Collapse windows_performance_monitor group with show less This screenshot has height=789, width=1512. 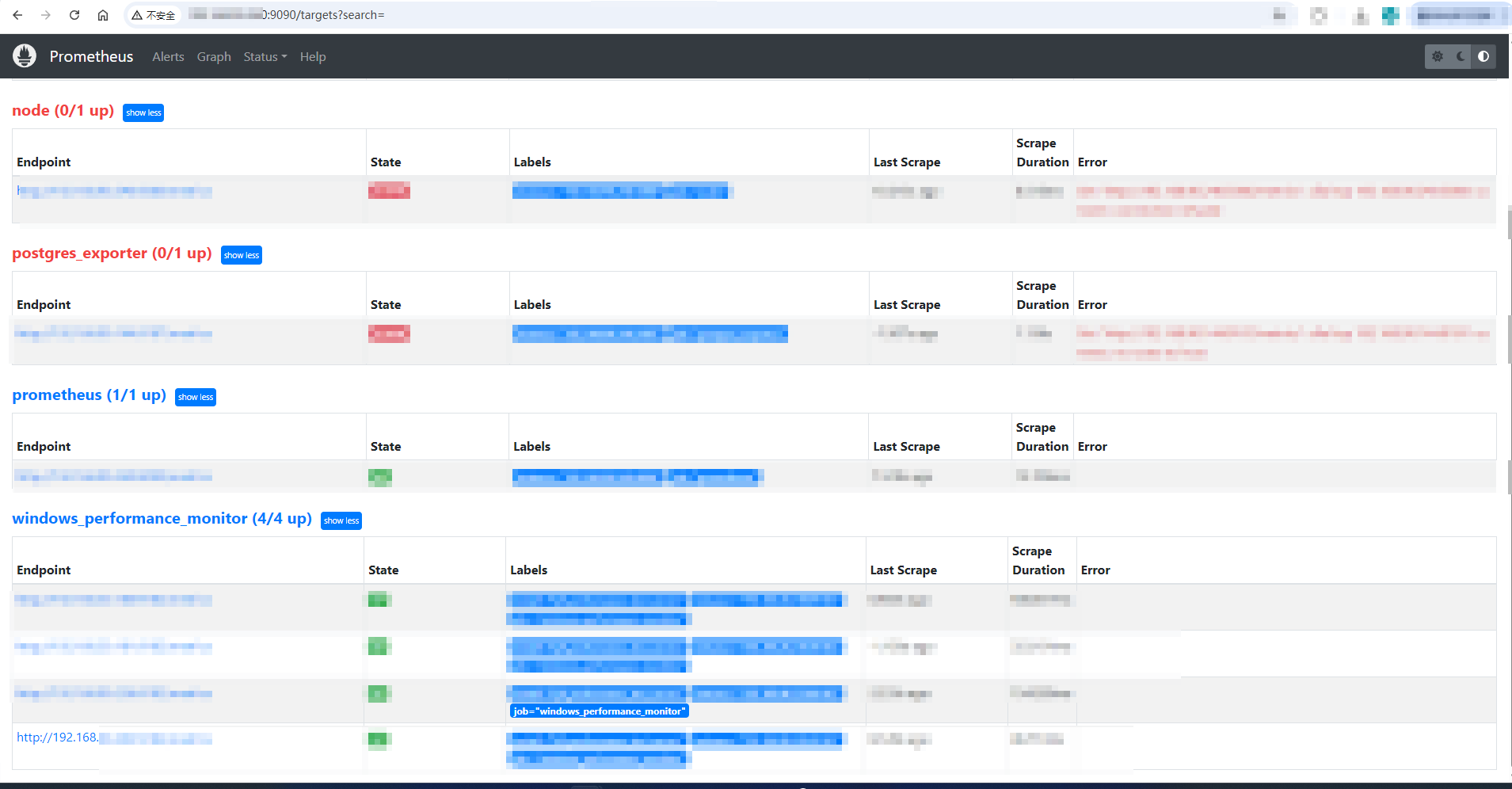[341, 520]
